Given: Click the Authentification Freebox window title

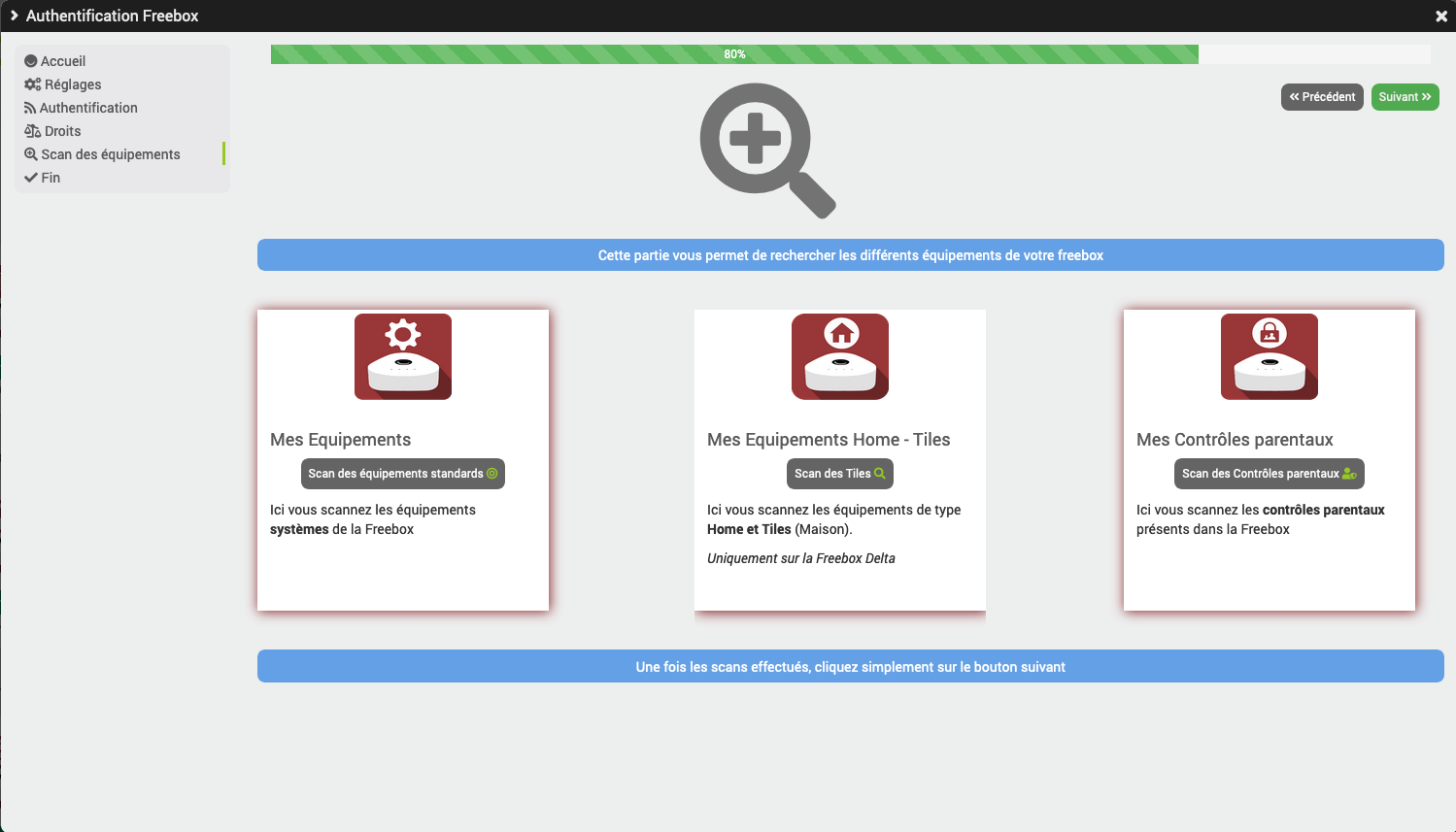Looking at the screenshot, I should coord(113,16).
